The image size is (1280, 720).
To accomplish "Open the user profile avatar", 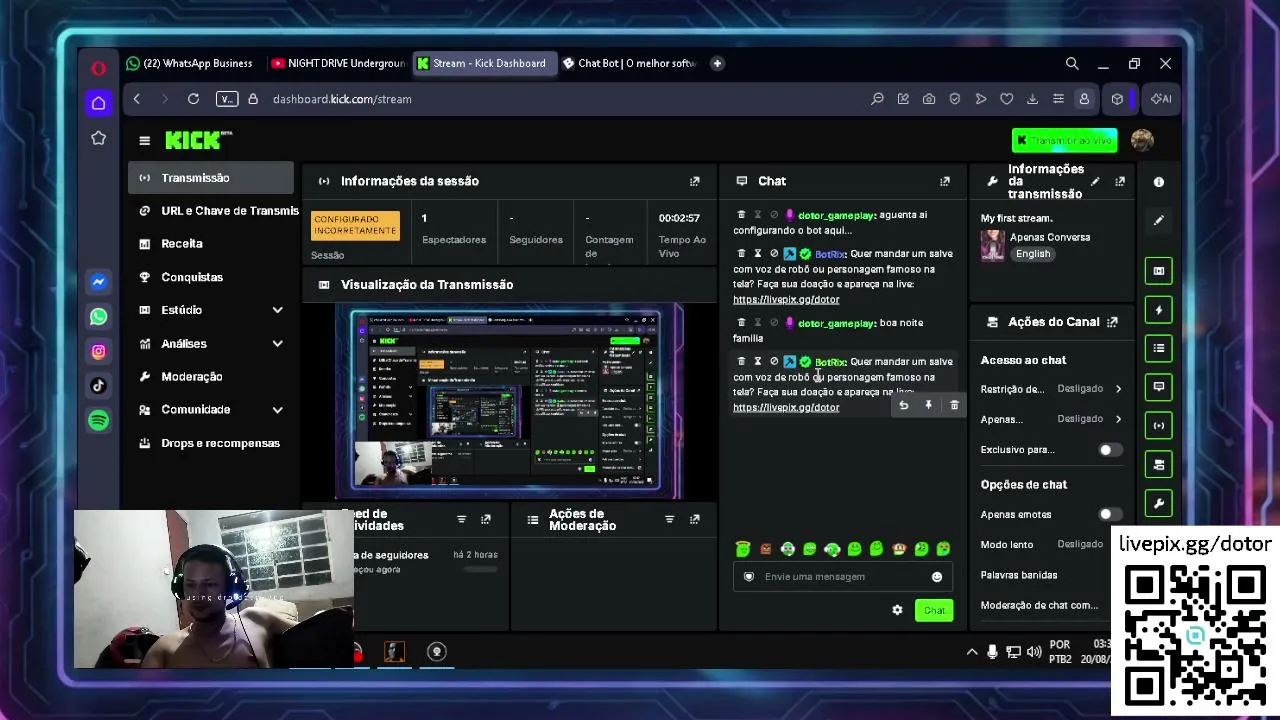I will point(1142,140).
